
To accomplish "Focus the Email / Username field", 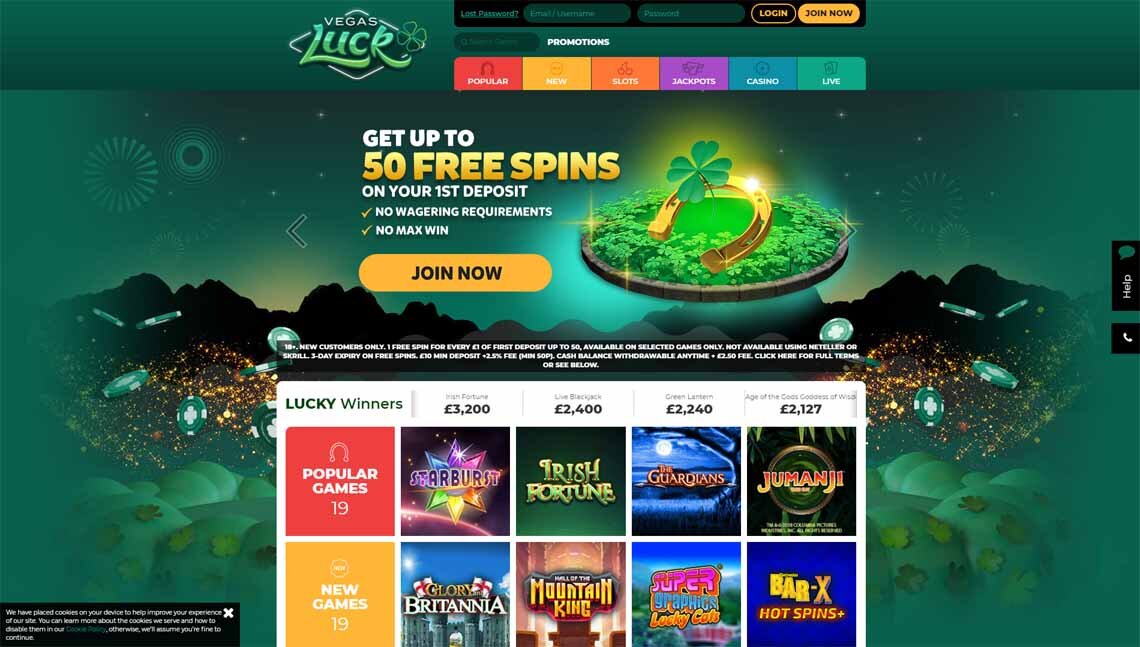I will pos(577,13).
